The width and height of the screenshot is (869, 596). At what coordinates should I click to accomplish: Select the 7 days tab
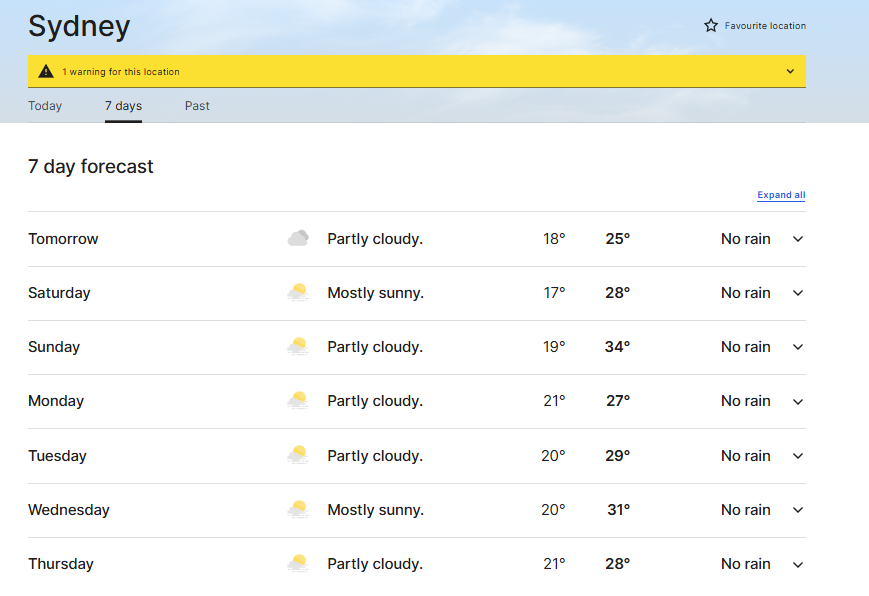pyautogui.click(x=123, y=106)
